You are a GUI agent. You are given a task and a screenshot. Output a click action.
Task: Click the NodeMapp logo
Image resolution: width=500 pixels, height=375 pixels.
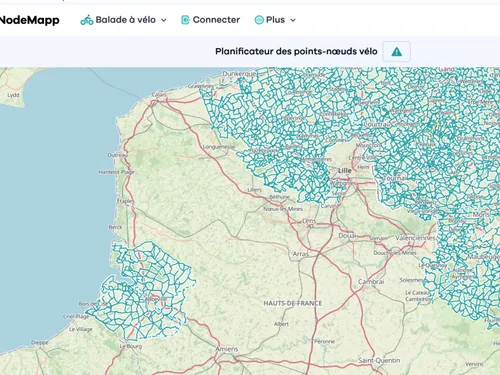click(29, 20)
